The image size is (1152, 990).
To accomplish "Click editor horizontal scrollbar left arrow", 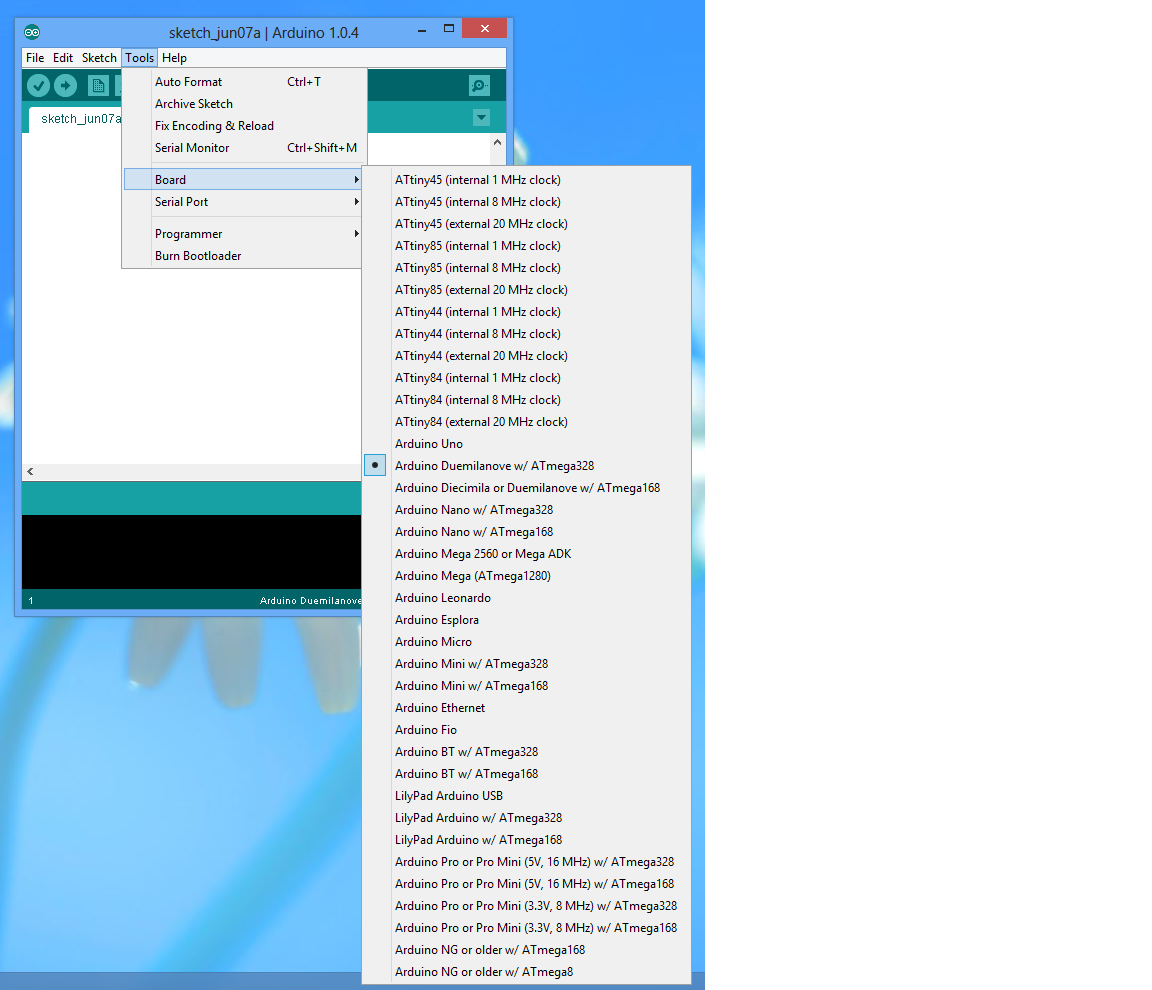I will click(x=30, y=471).
